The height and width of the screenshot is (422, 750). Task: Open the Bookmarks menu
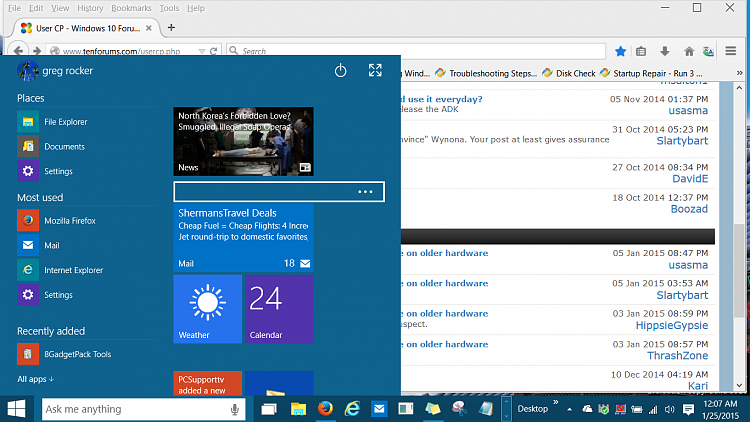(131, 8)
